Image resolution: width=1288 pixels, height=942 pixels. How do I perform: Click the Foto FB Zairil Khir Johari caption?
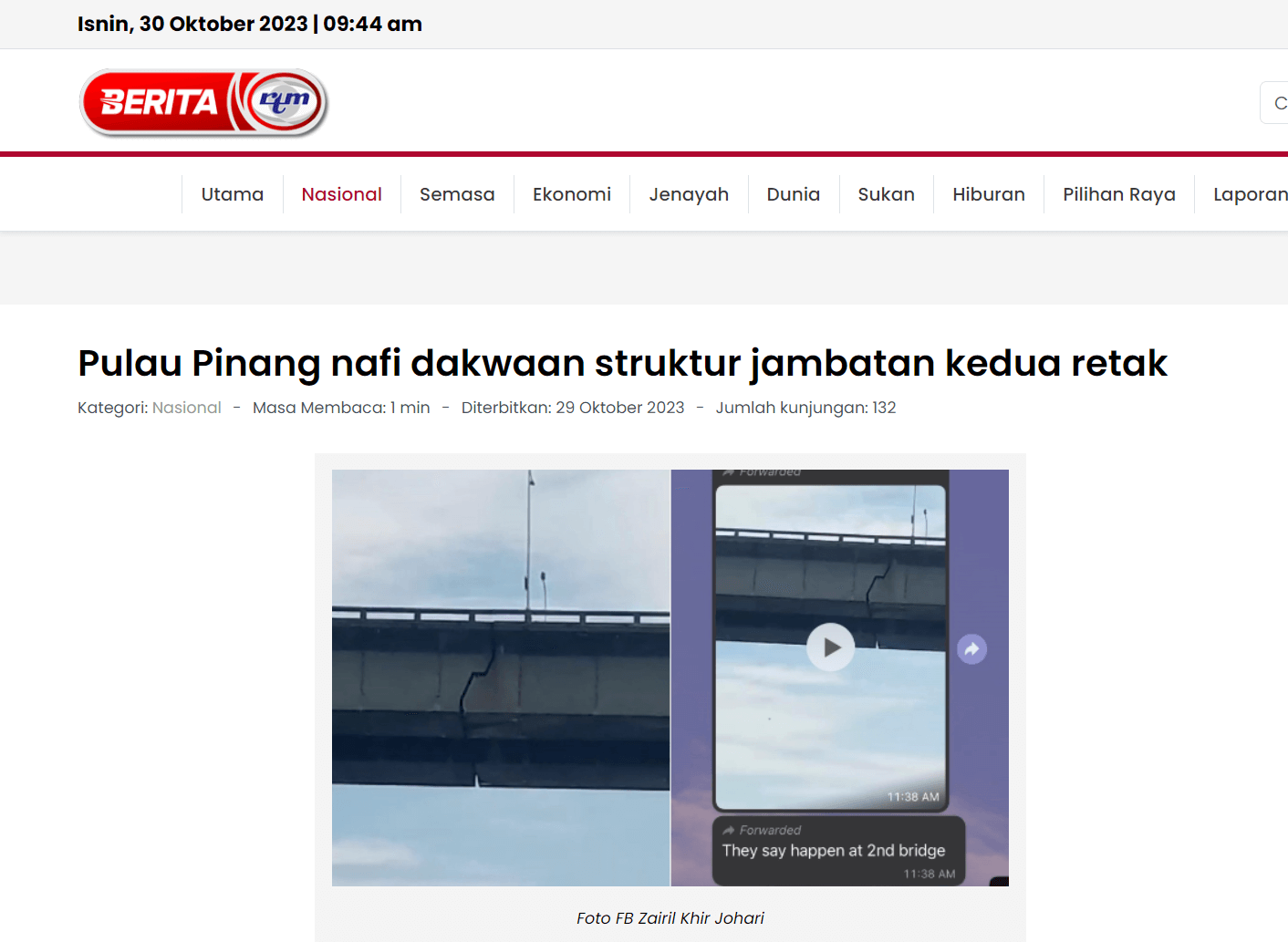click(670, 918)
